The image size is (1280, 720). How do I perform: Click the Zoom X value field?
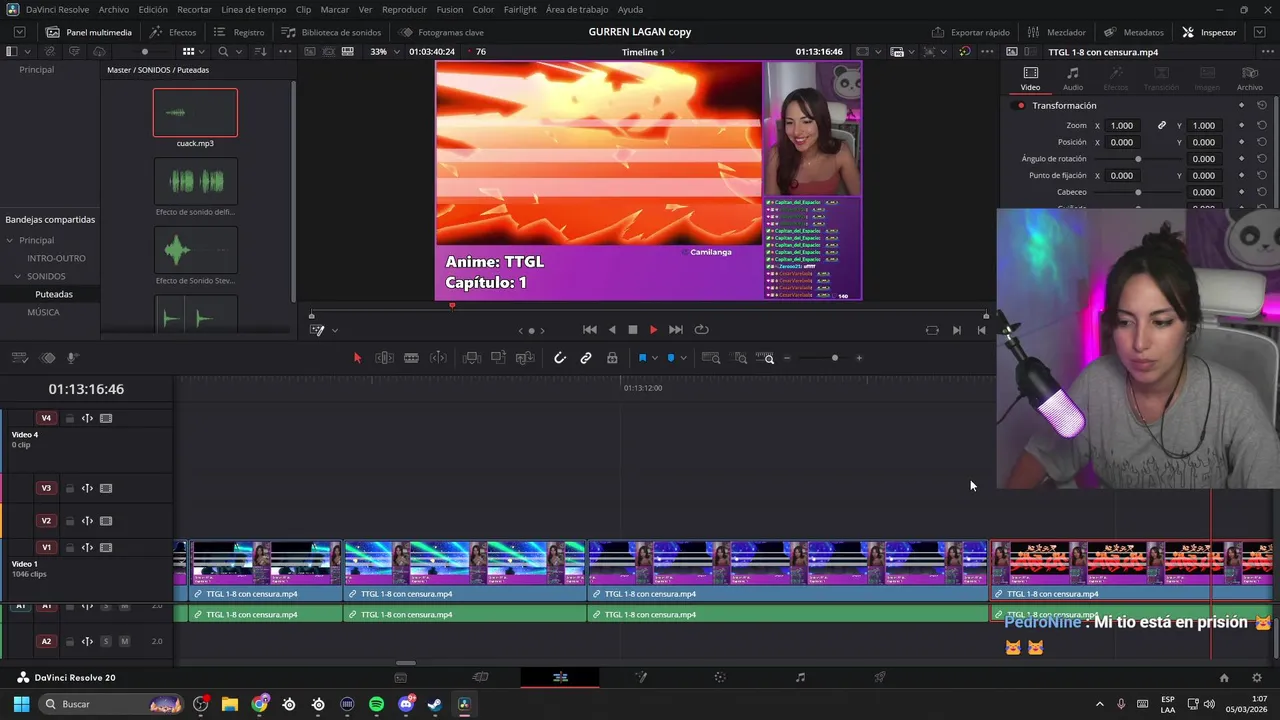(1123, 126)
